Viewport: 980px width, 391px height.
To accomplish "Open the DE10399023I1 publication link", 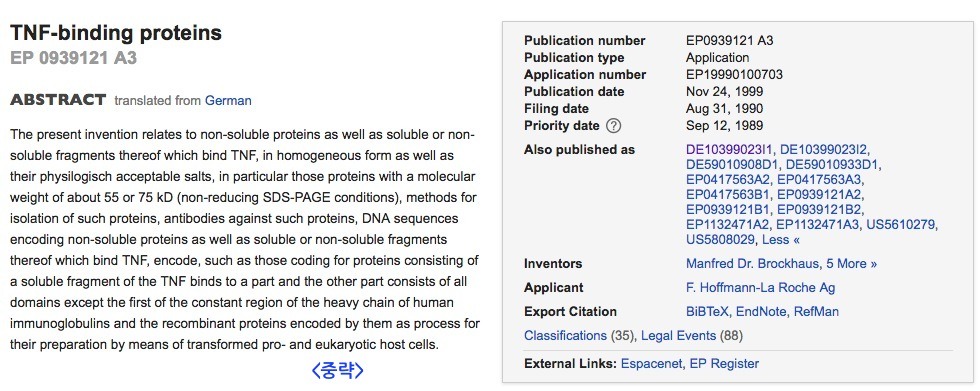I will [730, 150].
